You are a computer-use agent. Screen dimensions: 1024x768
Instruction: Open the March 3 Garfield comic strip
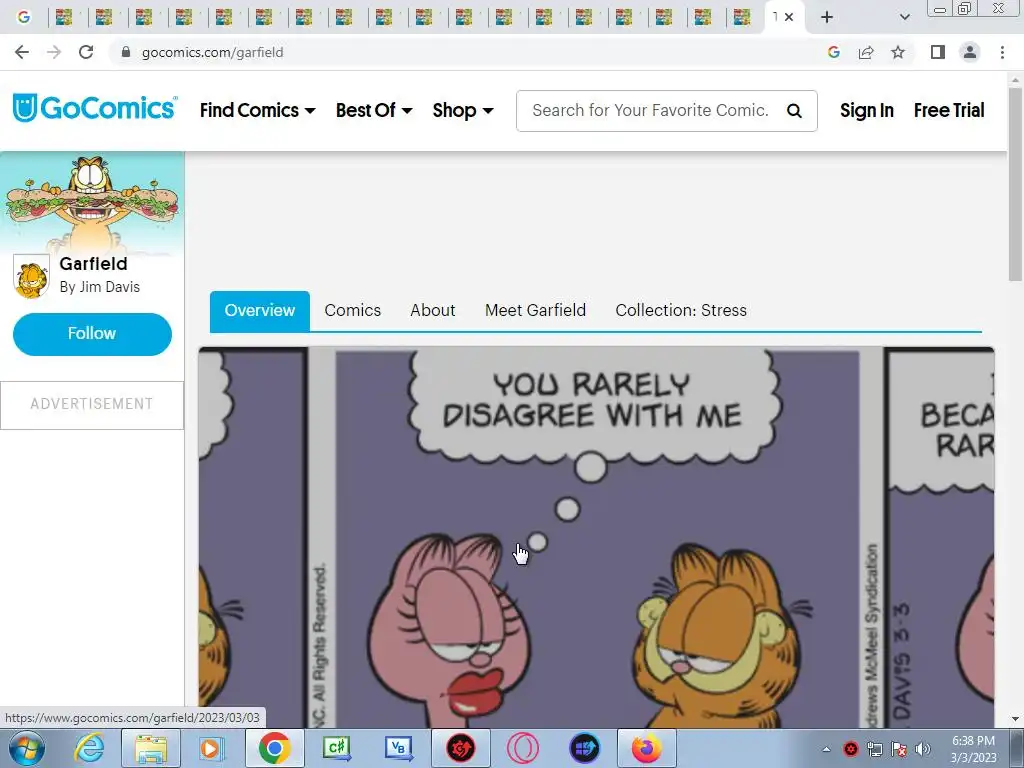point(596,537)
